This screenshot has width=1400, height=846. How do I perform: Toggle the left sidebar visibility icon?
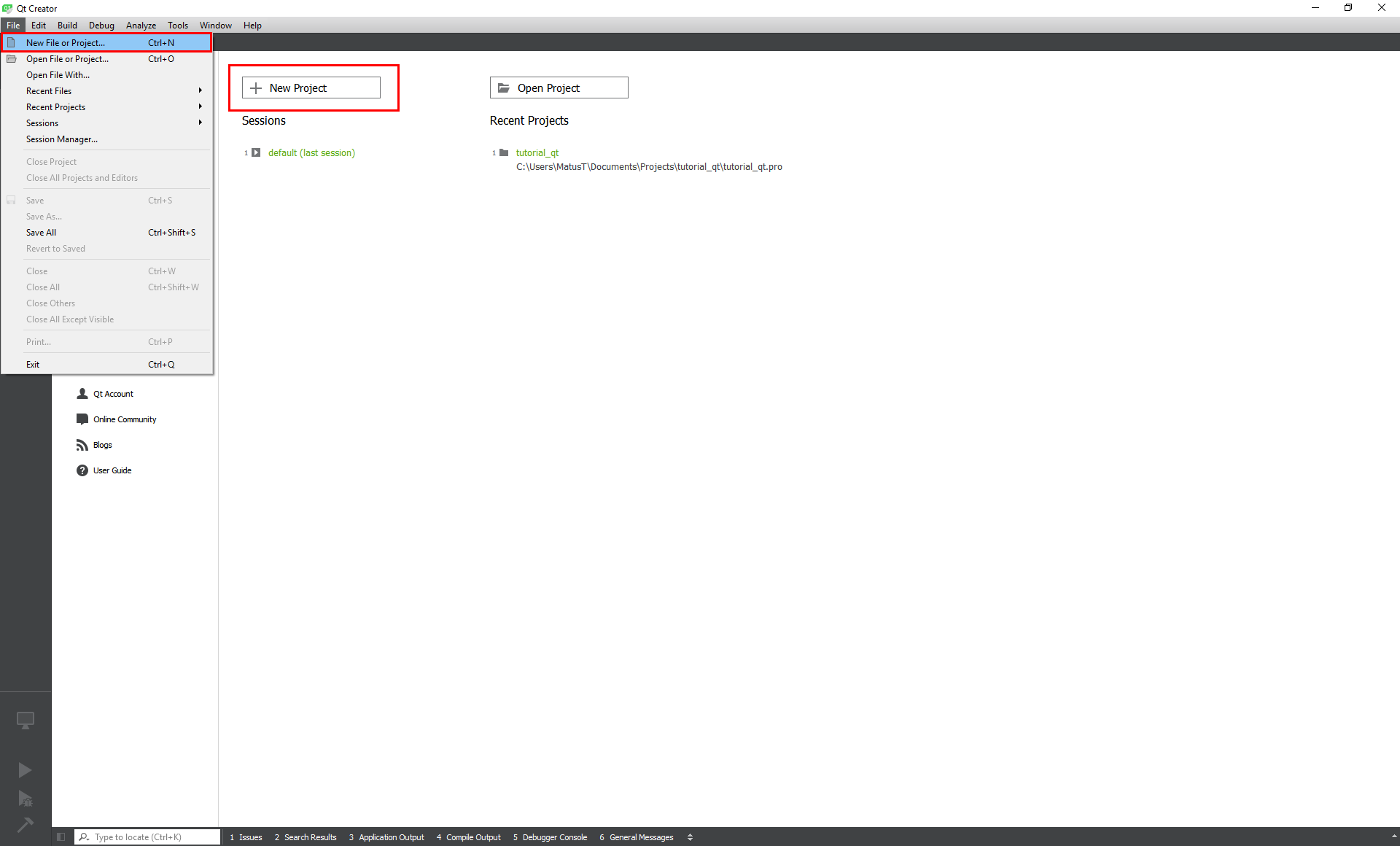coord(61,837)
